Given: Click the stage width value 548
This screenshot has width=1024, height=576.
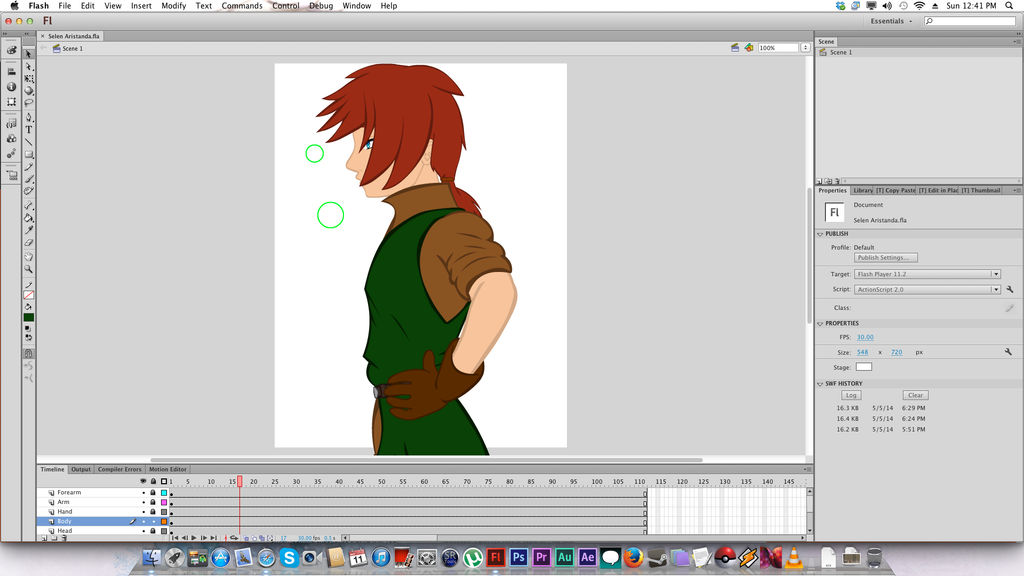Looking at the screenshot, I should (862, 353).
